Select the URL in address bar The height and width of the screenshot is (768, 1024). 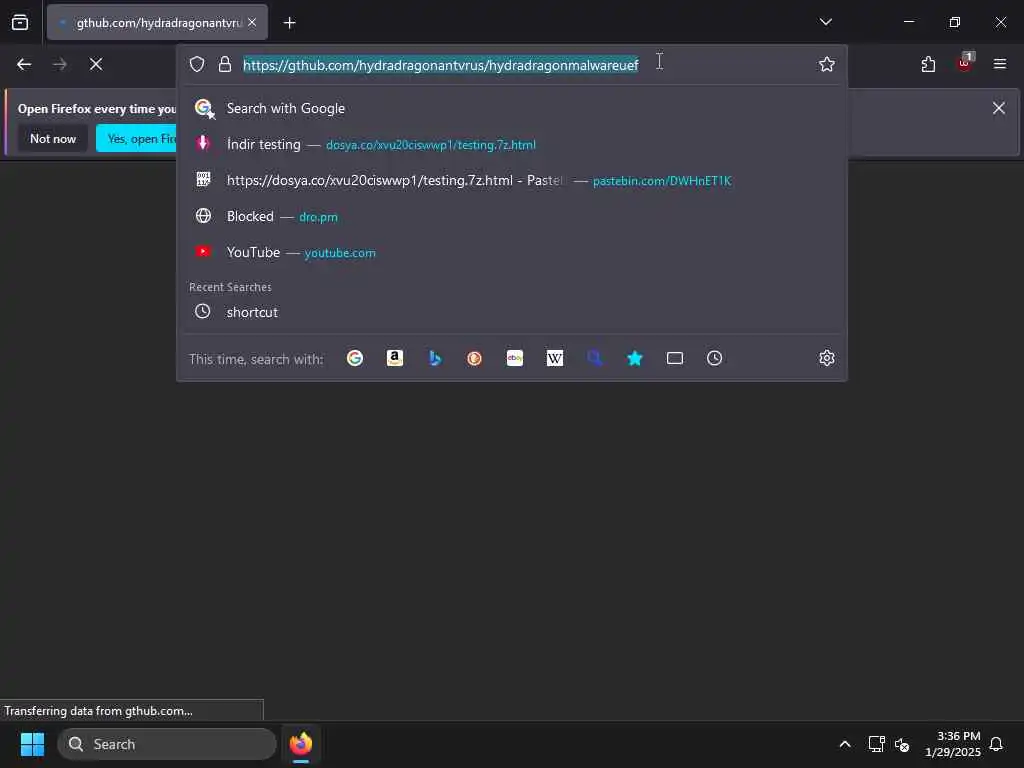click(x=441, y=65)
